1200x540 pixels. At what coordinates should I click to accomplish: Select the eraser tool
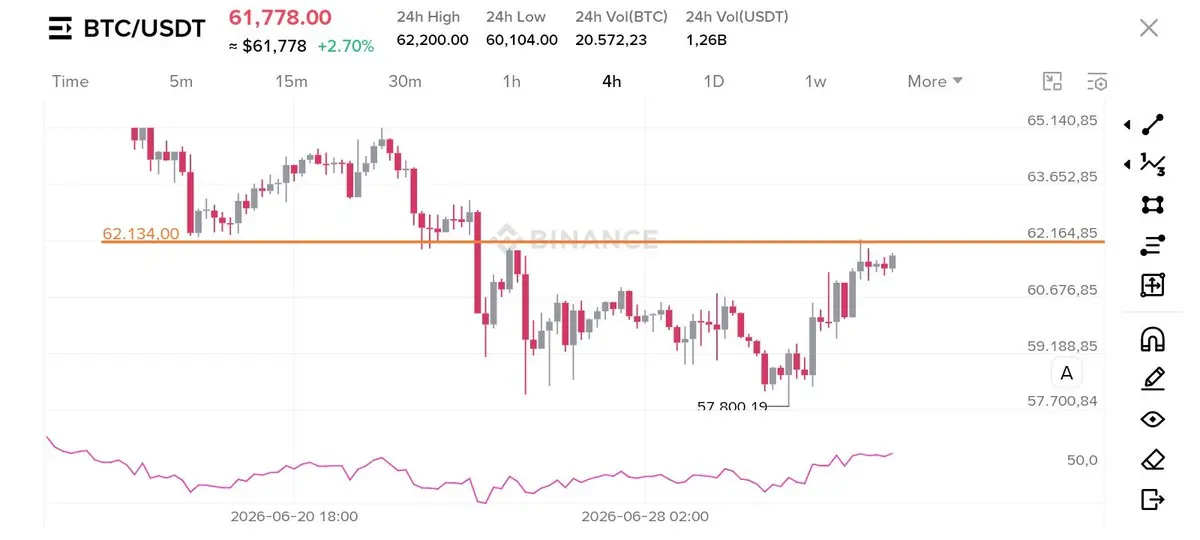tap(1153, 460)
